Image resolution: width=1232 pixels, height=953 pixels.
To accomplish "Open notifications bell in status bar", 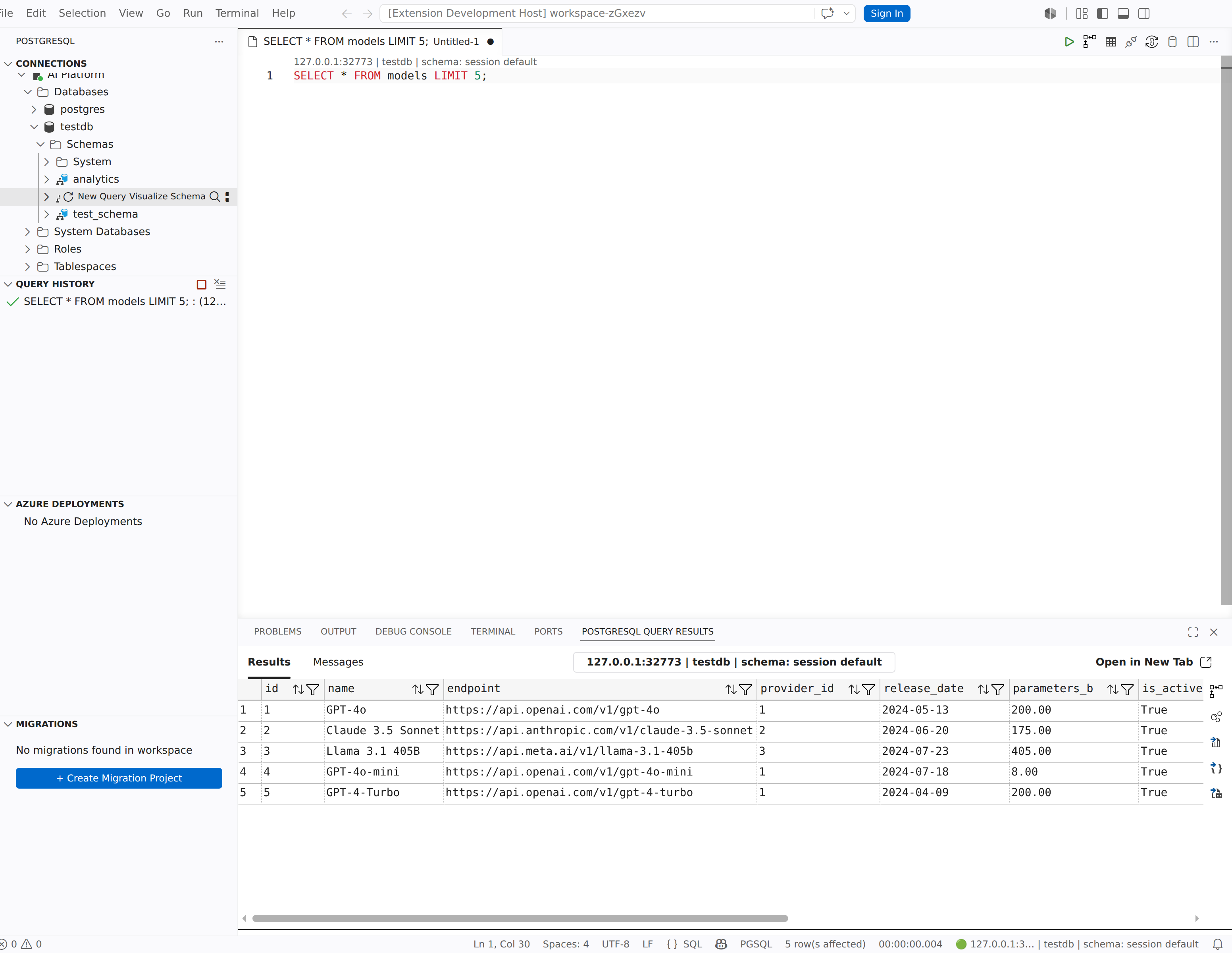I will point(1218,944).
